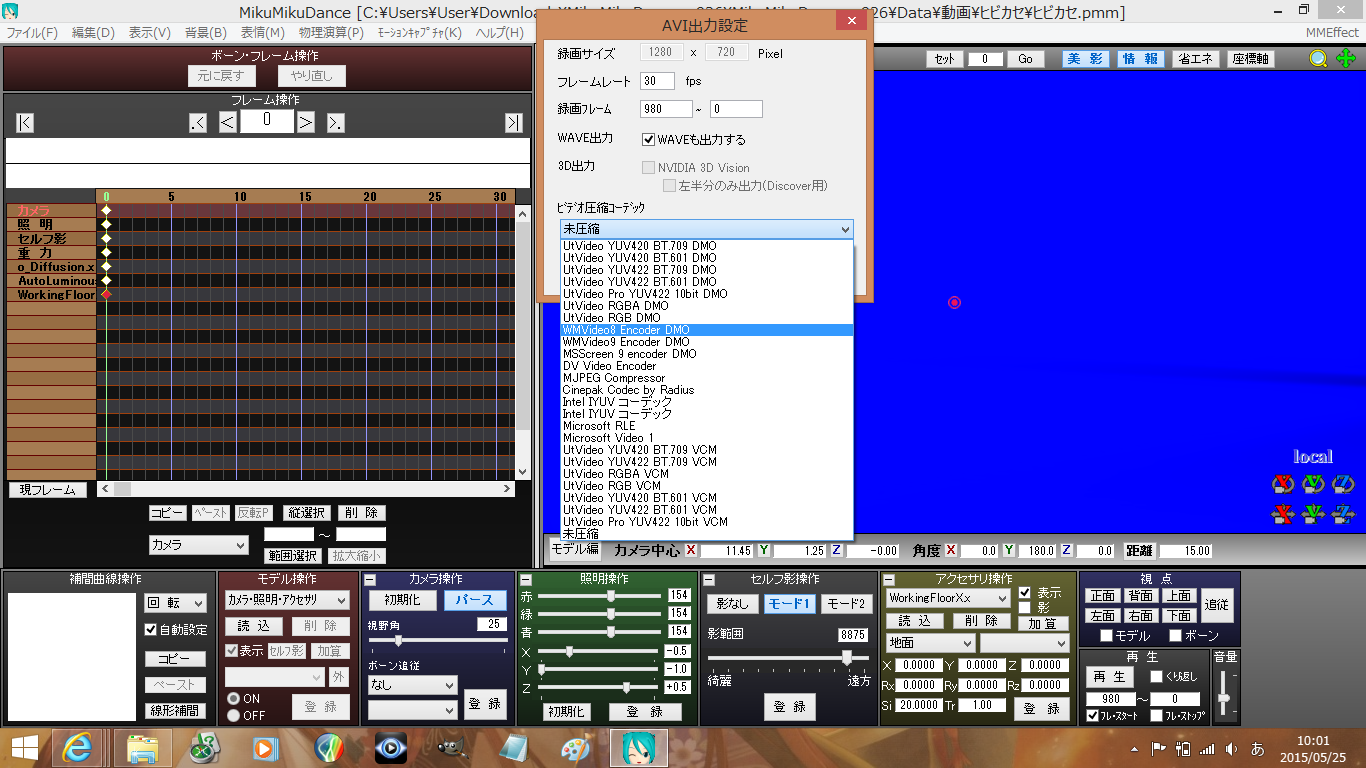
Task: Click the 座標軸 button in viewport toolbar
Action: click(x=1249, y=59)
